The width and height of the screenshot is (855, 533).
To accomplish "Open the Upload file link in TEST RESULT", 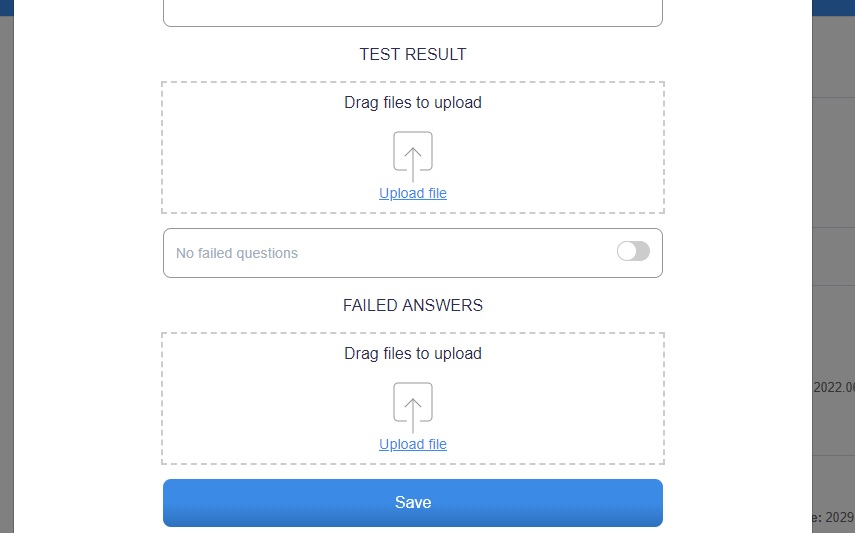I will click(x=413, y=193).
